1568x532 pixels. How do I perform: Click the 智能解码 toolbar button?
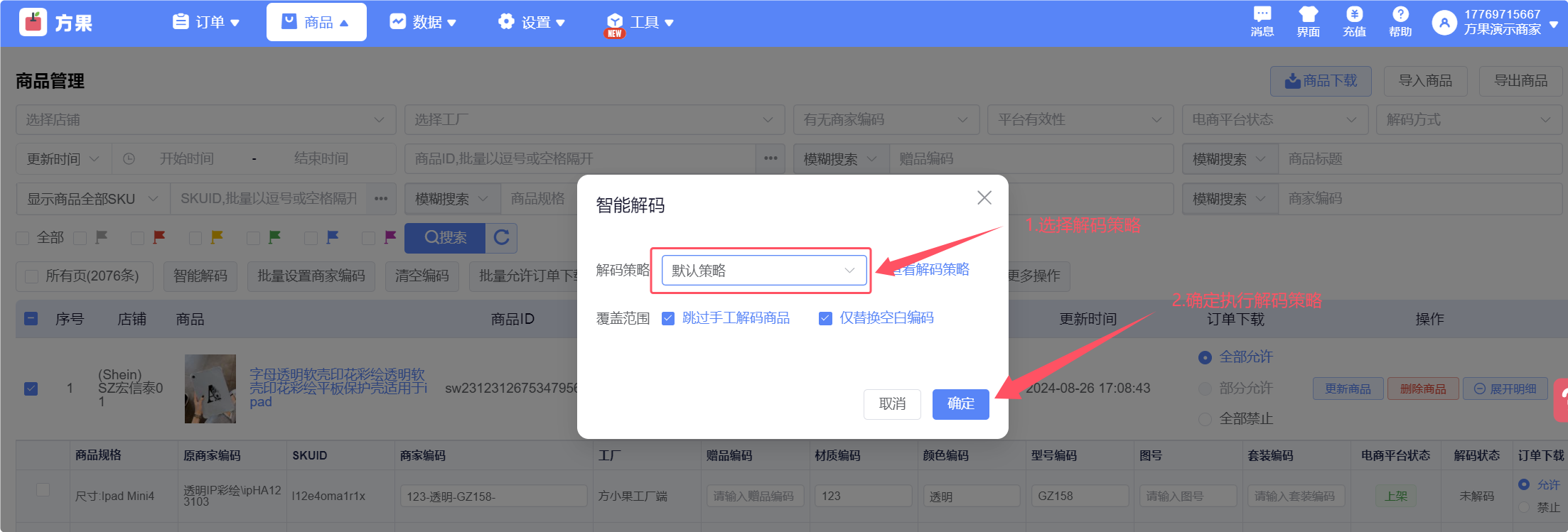[200, 276]
